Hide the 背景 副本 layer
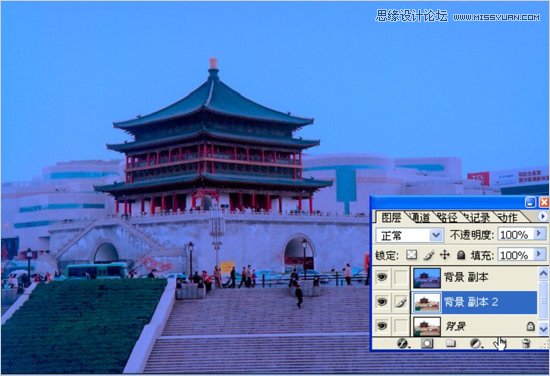 click(x=382, y=277)
